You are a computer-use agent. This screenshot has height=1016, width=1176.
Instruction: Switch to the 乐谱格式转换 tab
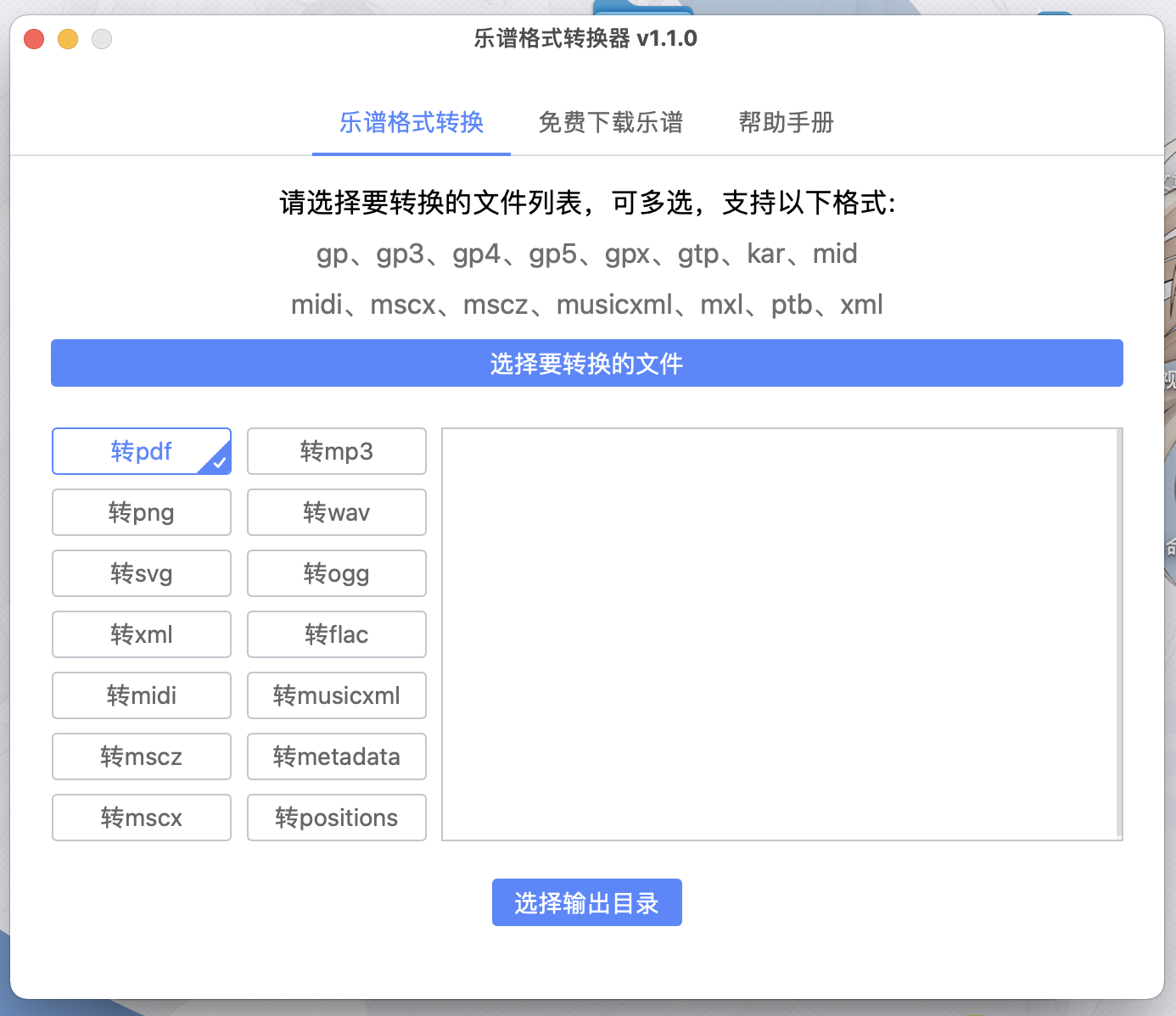tap(411, 123)
